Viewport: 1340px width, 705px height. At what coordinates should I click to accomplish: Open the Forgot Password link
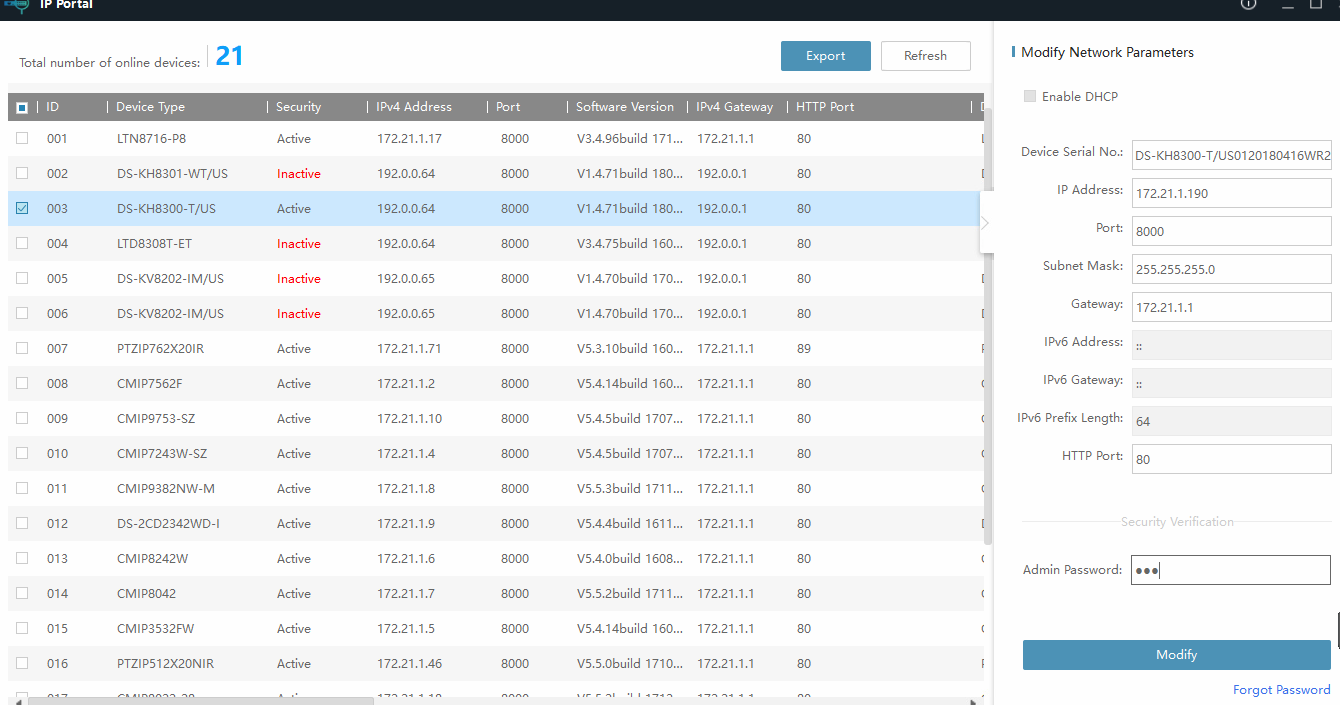tap(1281, 690)
